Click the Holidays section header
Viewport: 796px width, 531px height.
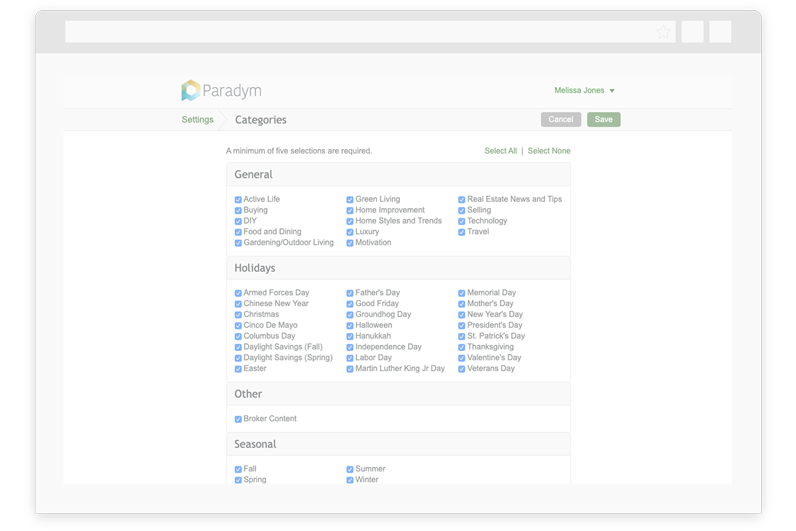[399, 268]
